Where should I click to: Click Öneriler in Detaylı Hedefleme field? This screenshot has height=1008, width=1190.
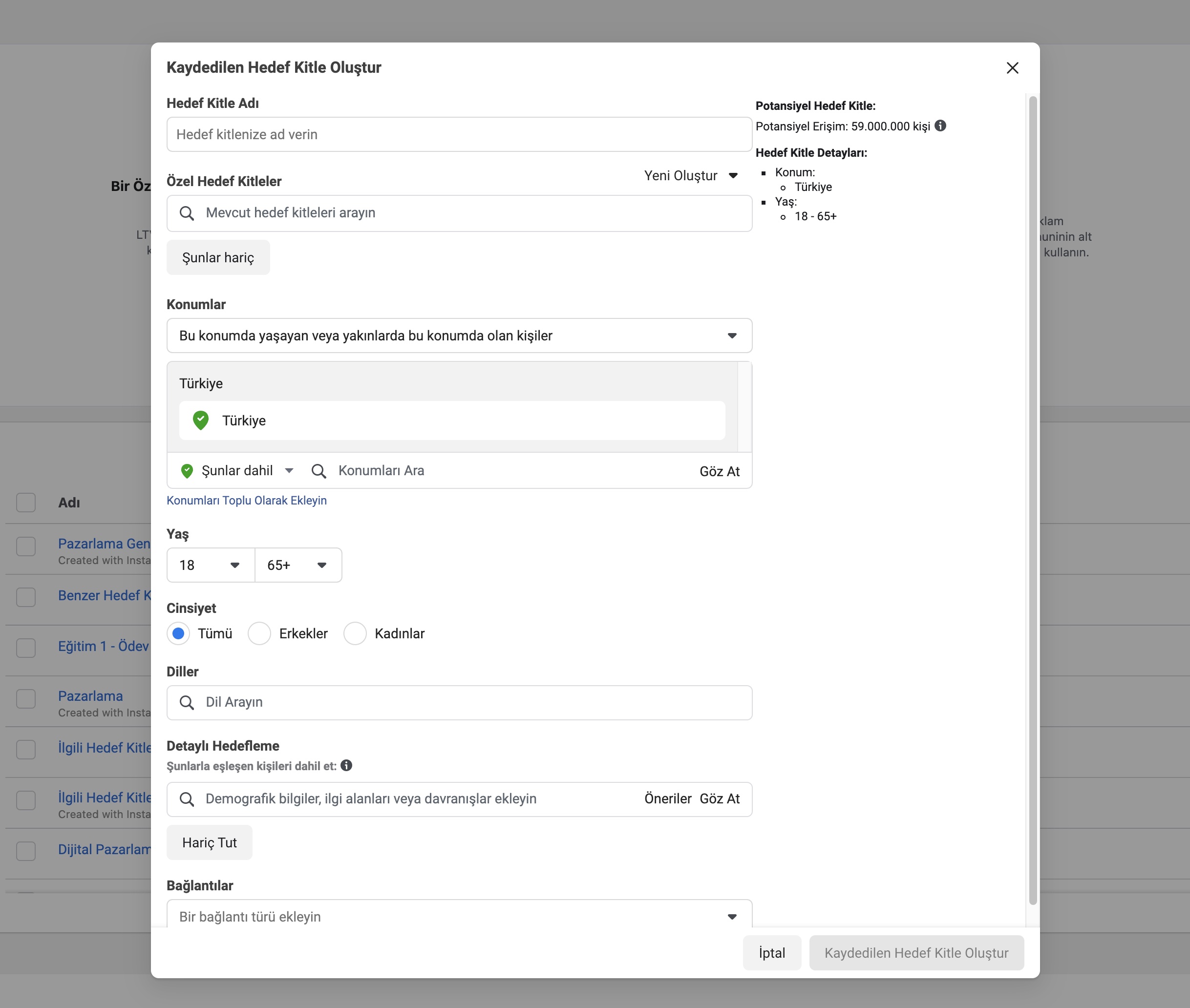668,799
